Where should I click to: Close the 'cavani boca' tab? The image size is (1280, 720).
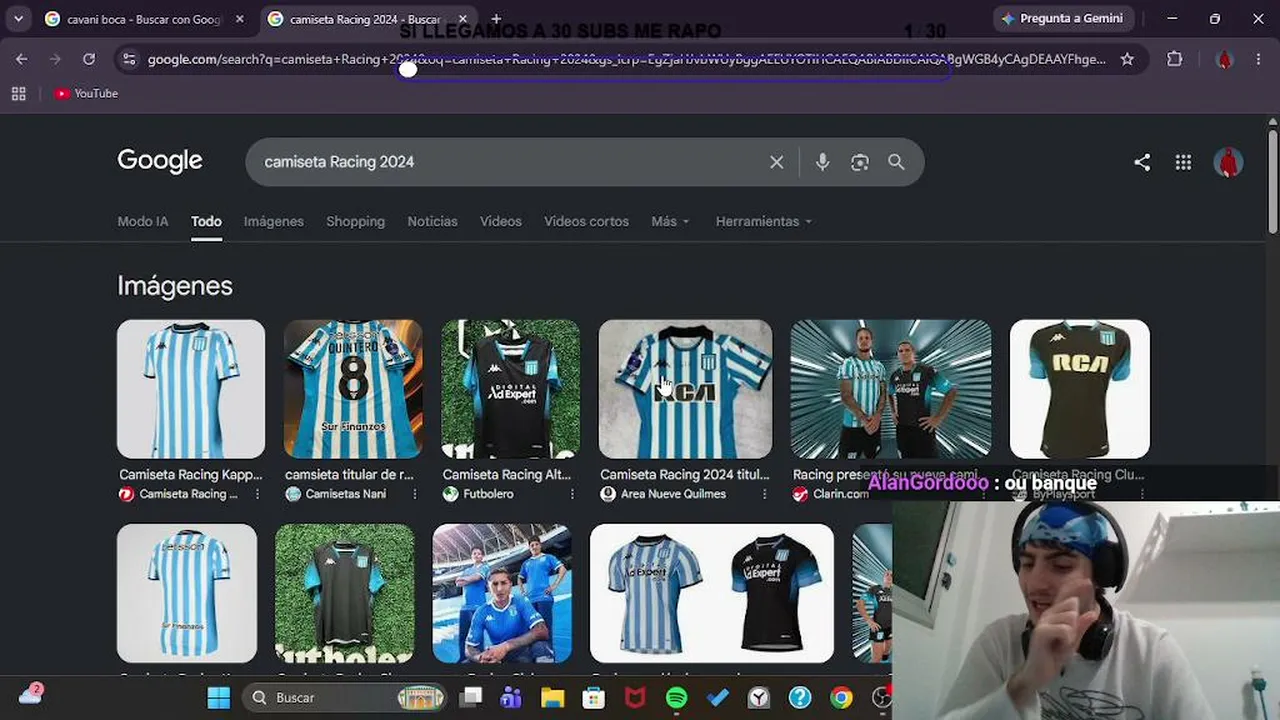pos(240,19)
